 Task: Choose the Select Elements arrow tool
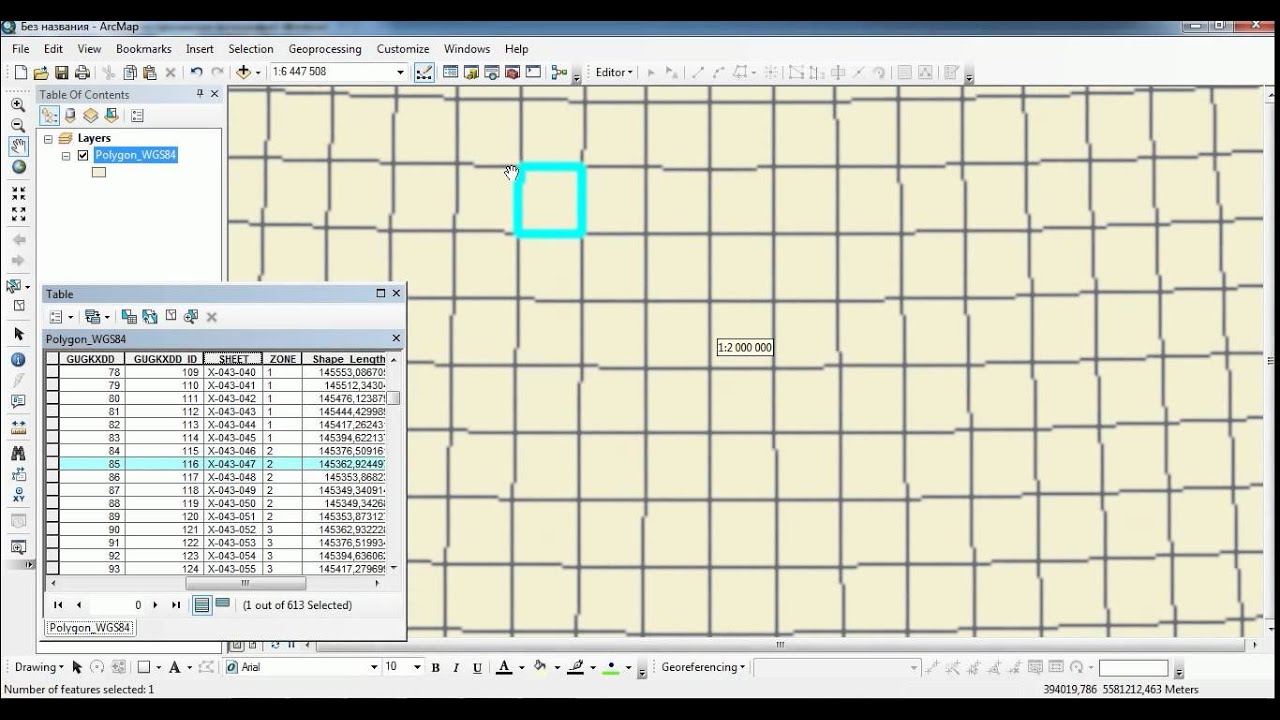18,334
